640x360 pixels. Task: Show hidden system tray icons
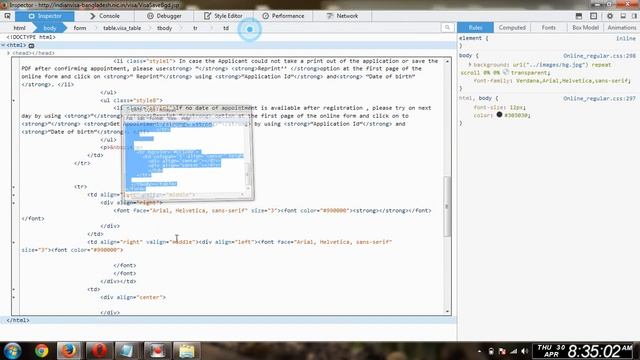point(479,351)
